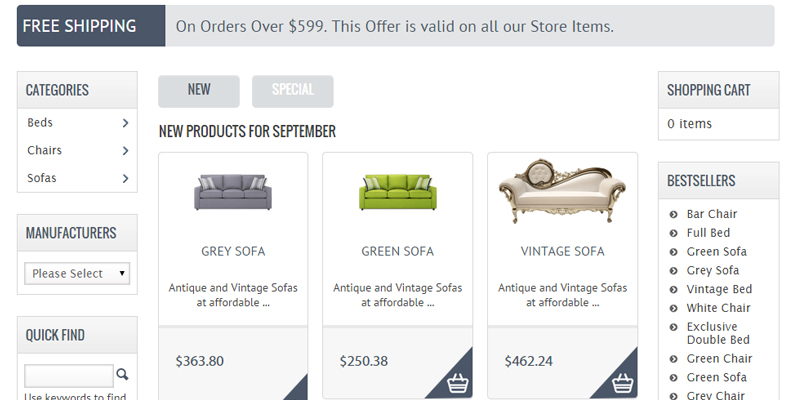Viewport: 800px width, 400px height.
Task: Click the Green Sofa product image
Action: (x=397, y=191)
